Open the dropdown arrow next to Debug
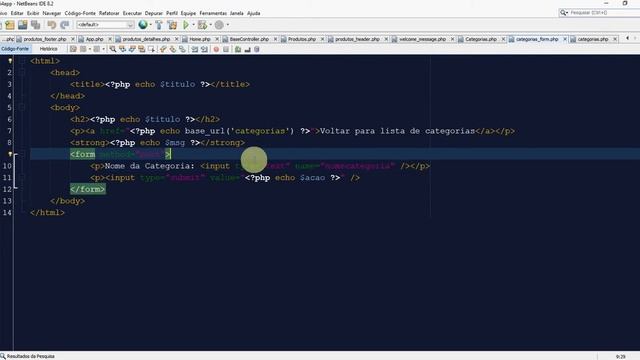Viewport: 640px width, 360px height. point(211,25)
